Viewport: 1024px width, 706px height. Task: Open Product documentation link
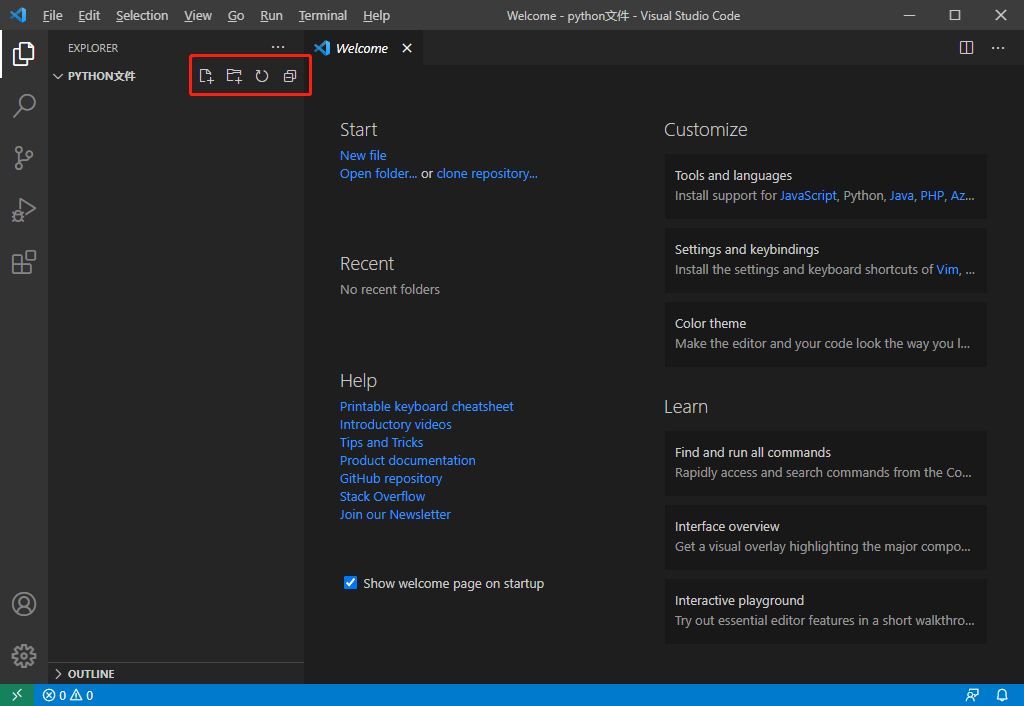408,460
